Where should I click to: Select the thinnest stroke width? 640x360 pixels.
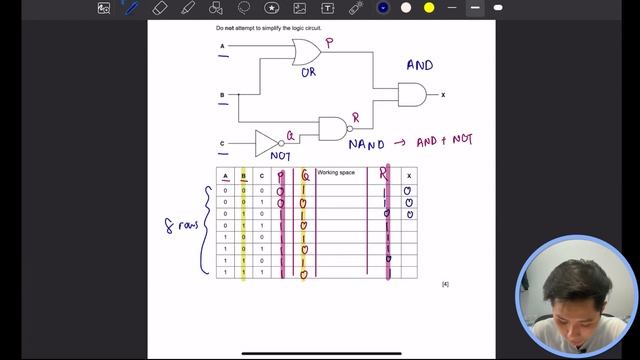click(452, 7)
